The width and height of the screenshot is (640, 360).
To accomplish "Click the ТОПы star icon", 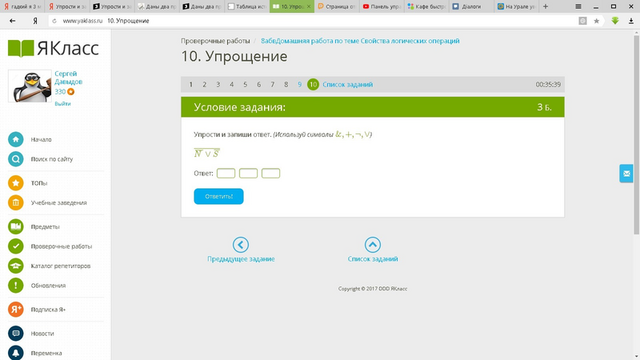I will tap(16, 183).
